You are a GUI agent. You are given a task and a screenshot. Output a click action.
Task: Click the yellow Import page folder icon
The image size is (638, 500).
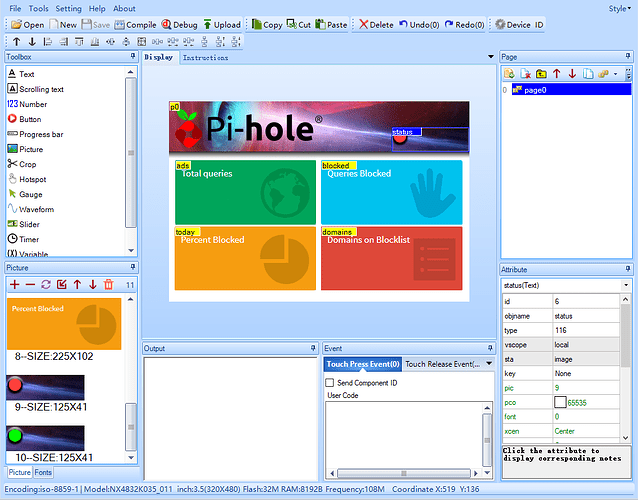(x=541, y=74)
